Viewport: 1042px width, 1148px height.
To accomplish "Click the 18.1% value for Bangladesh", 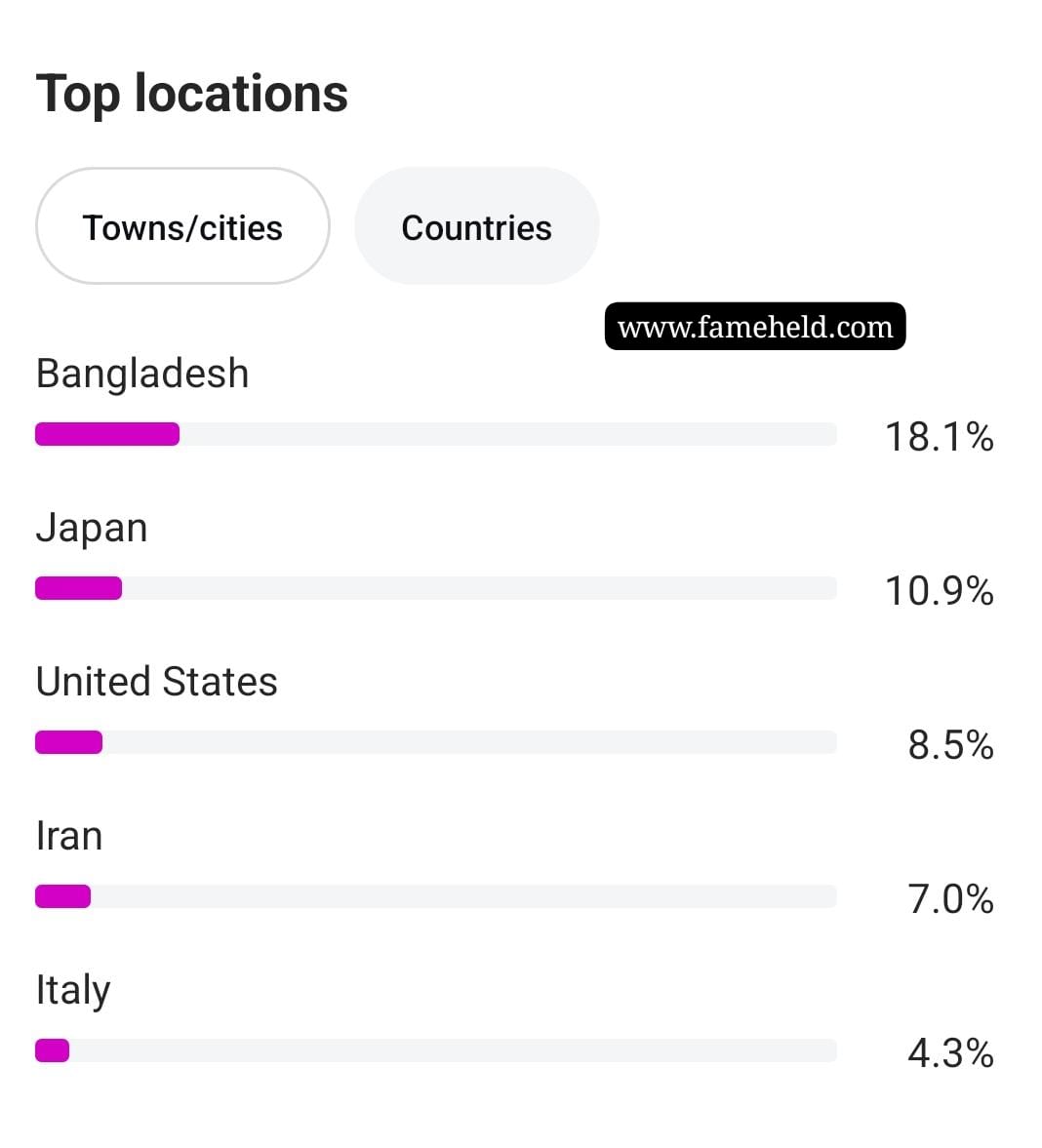I will point(940,437).
